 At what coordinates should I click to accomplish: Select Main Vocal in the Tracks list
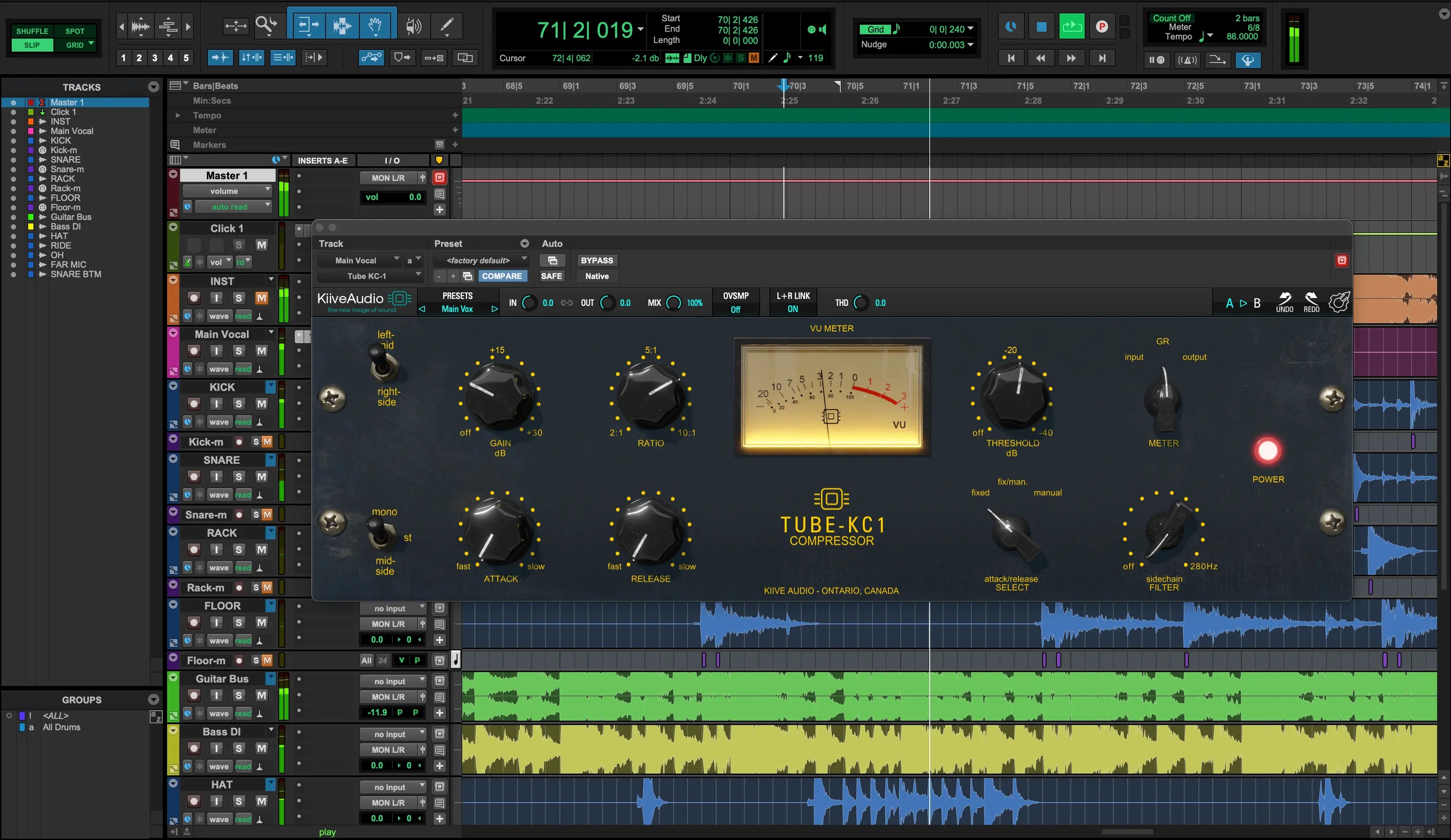[x=71, y=131]
